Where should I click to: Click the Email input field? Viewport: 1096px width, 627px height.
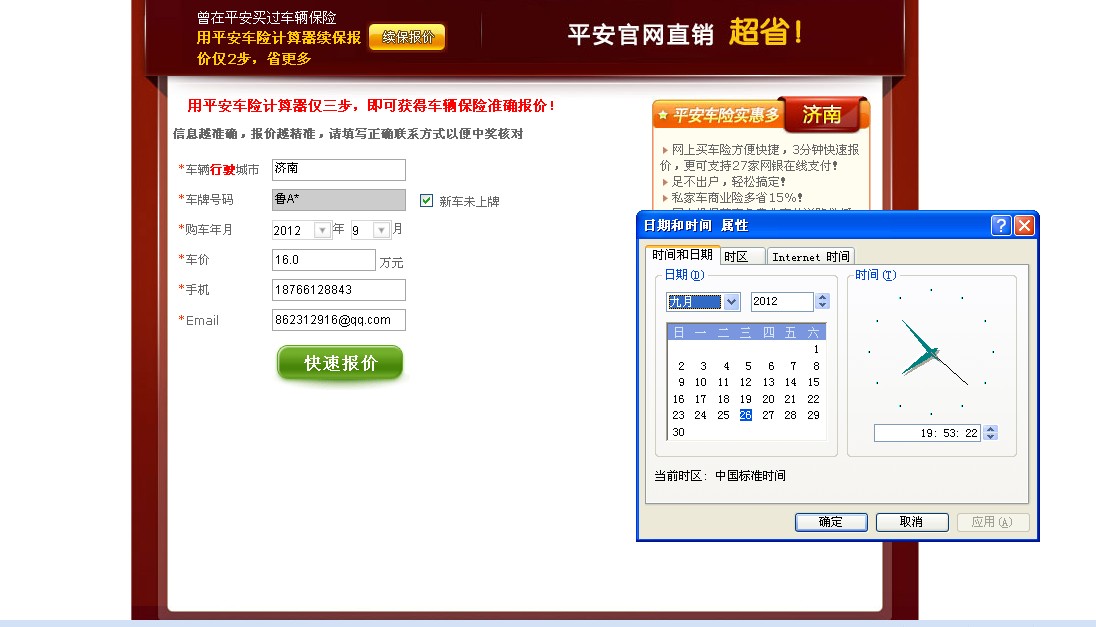[338, 320]
